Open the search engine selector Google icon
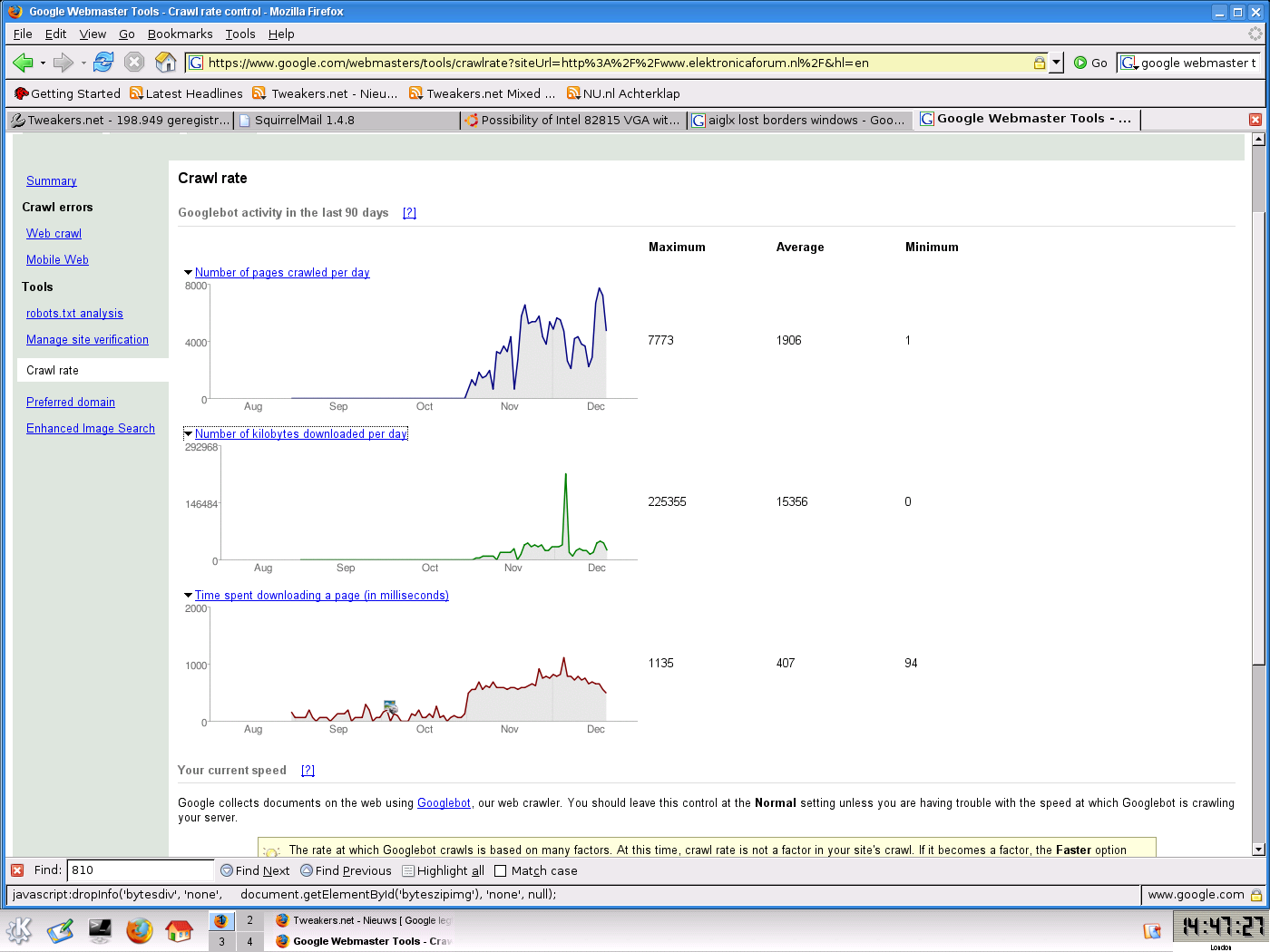The image size is (1270, 952). (1128, 63)
